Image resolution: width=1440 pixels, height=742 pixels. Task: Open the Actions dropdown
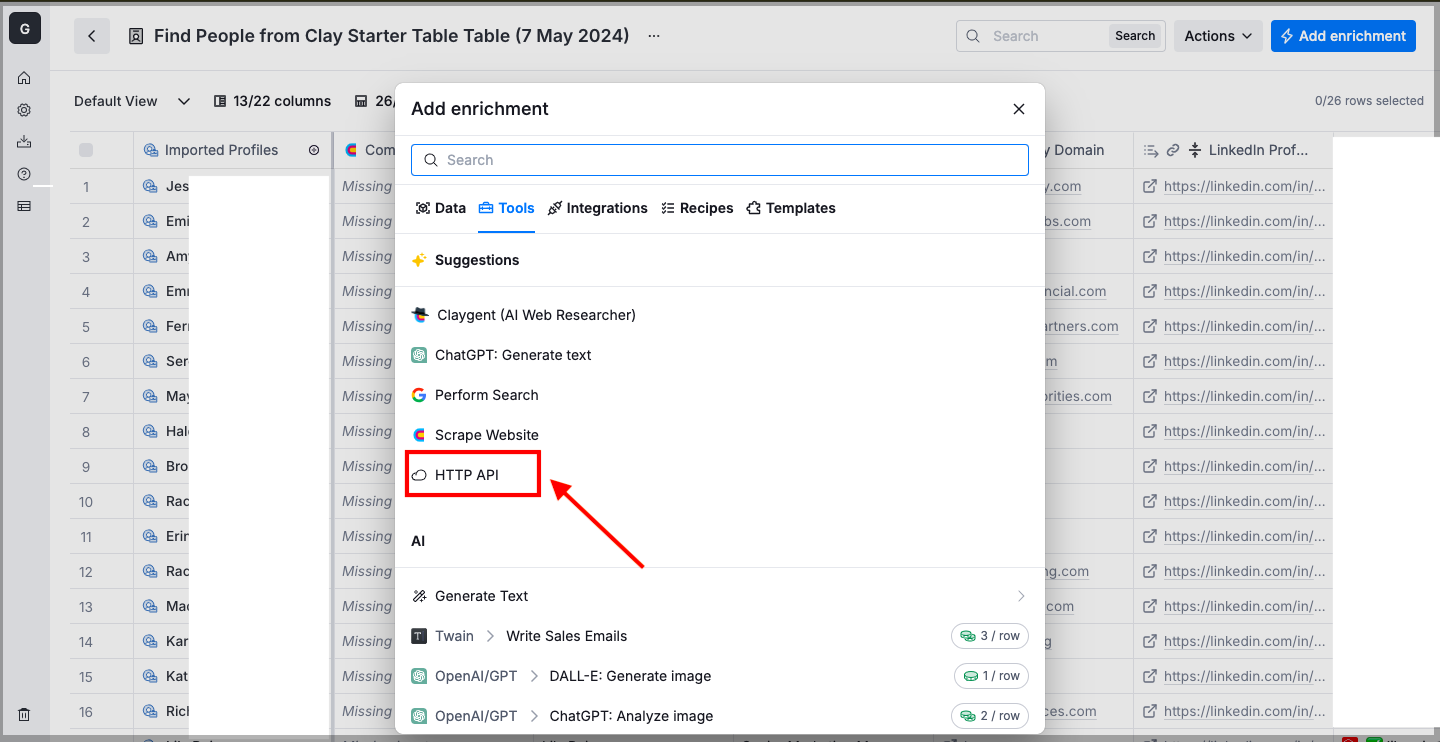1217,36
